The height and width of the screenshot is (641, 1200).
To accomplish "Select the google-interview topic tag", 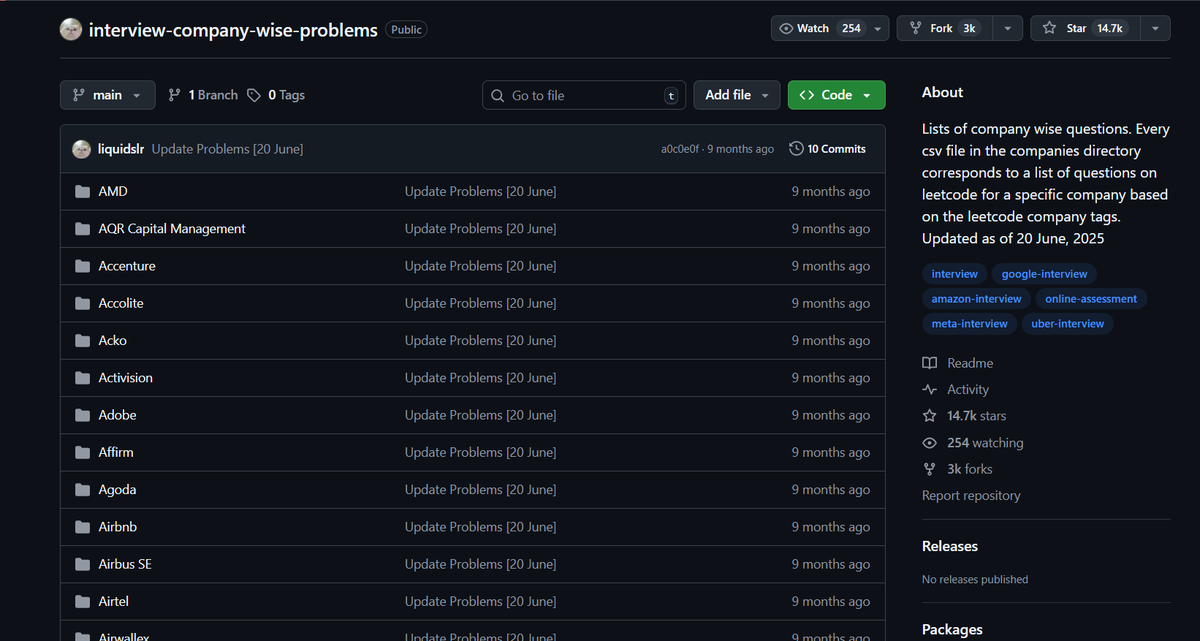I will (1045, 274).
